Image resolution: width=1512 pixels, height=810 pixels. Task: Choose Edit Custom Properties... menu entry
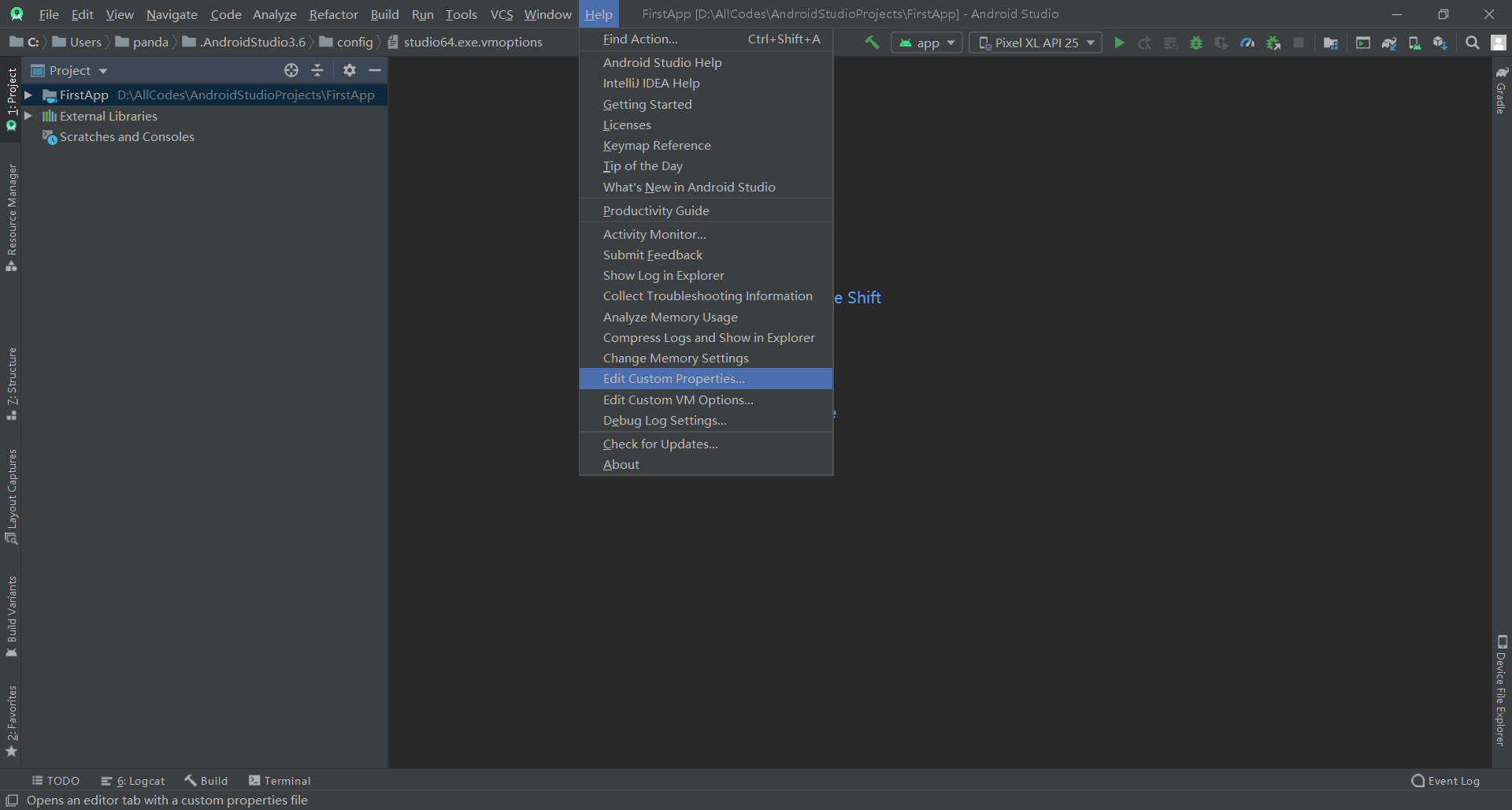click(x=706, y=378)
